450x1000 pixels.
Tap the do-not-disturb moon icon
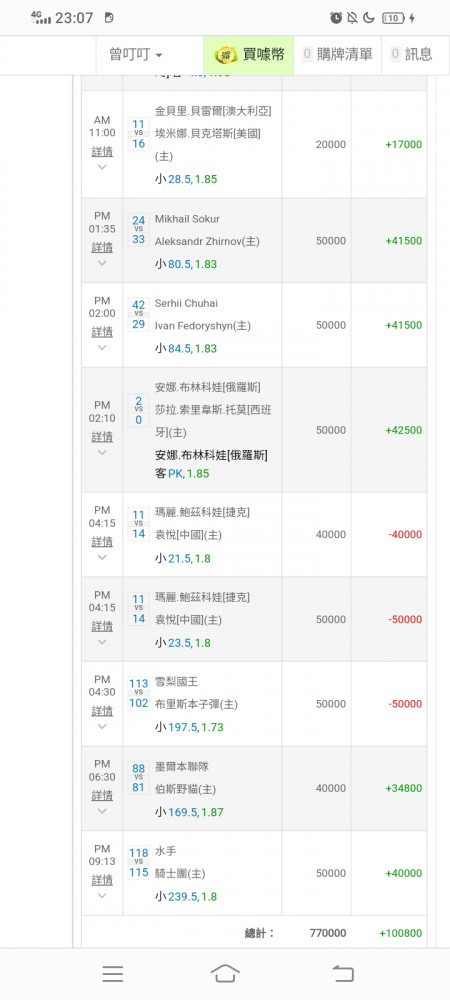368,18
